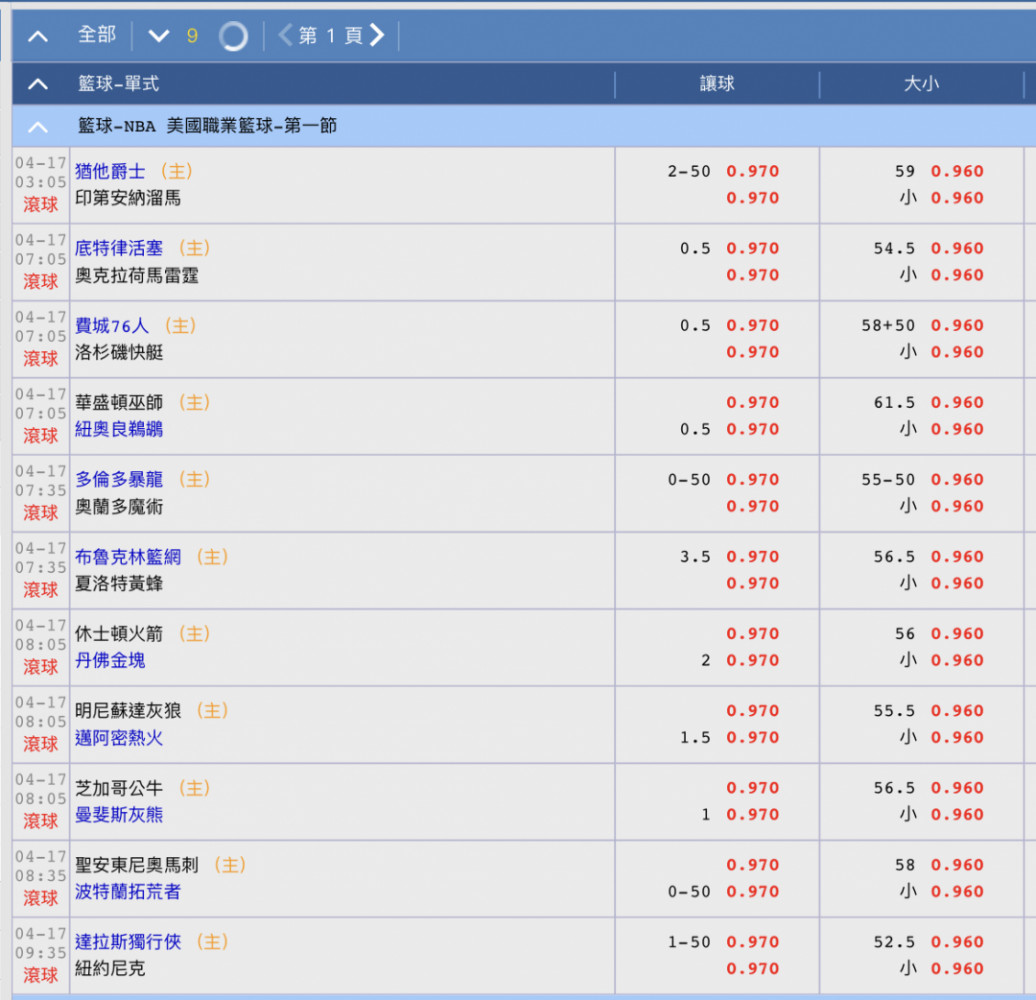This screenshot has height=1000, width=1036.
Task: Open team 費城76人
Action: point(112,326)
